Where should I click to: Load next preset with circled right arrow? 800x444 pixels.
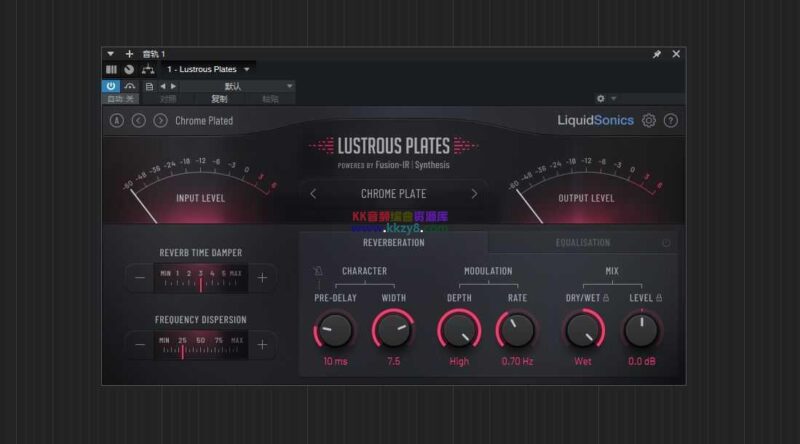click(x=160, y=121)
